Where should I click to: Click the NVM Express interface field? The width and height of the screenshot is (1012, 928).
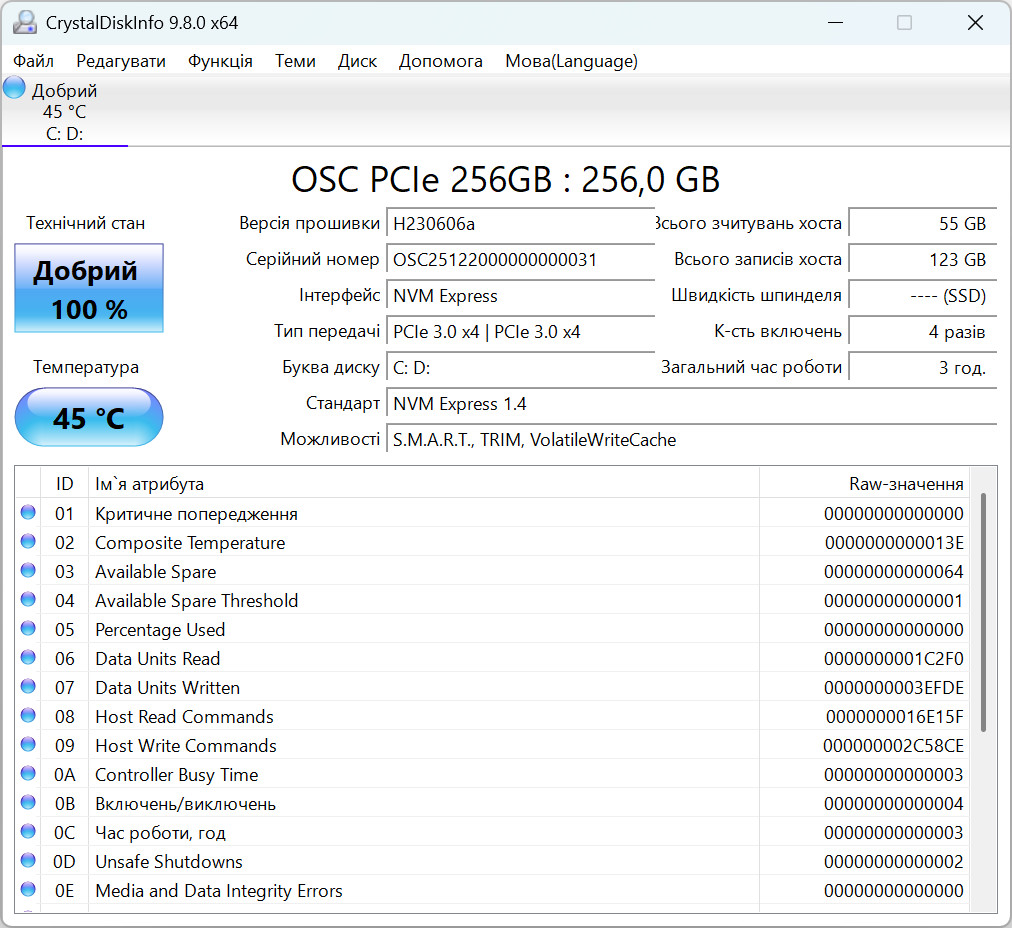coord(520,296)
